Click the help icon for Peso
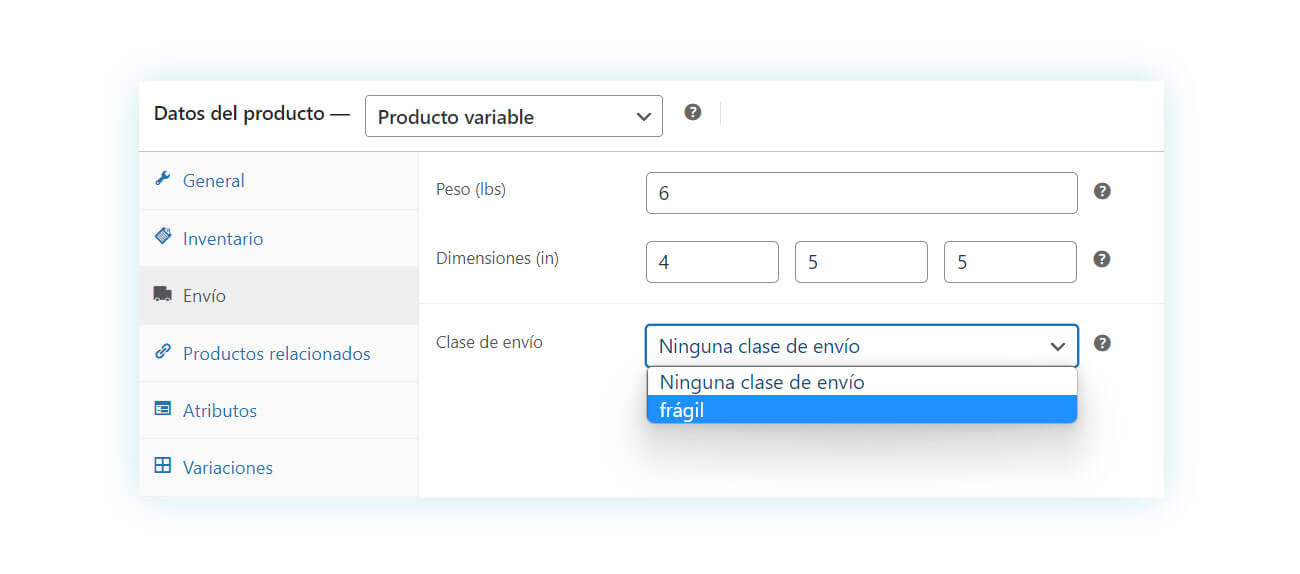The height and width of the screenshot is (574, 1300). (1102, 191)
